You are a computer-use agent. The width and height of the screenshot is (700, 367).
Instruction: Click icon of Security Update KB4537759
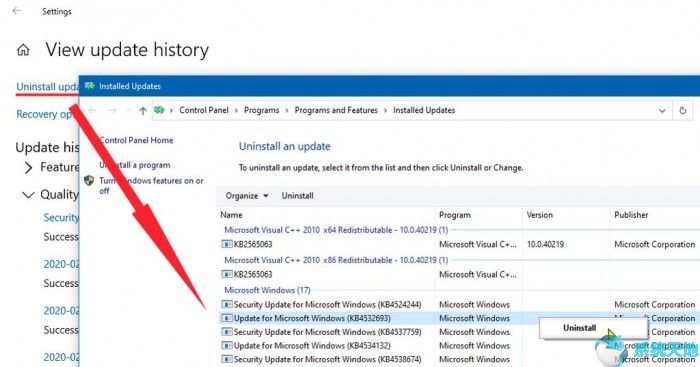(x=227, y=332)
